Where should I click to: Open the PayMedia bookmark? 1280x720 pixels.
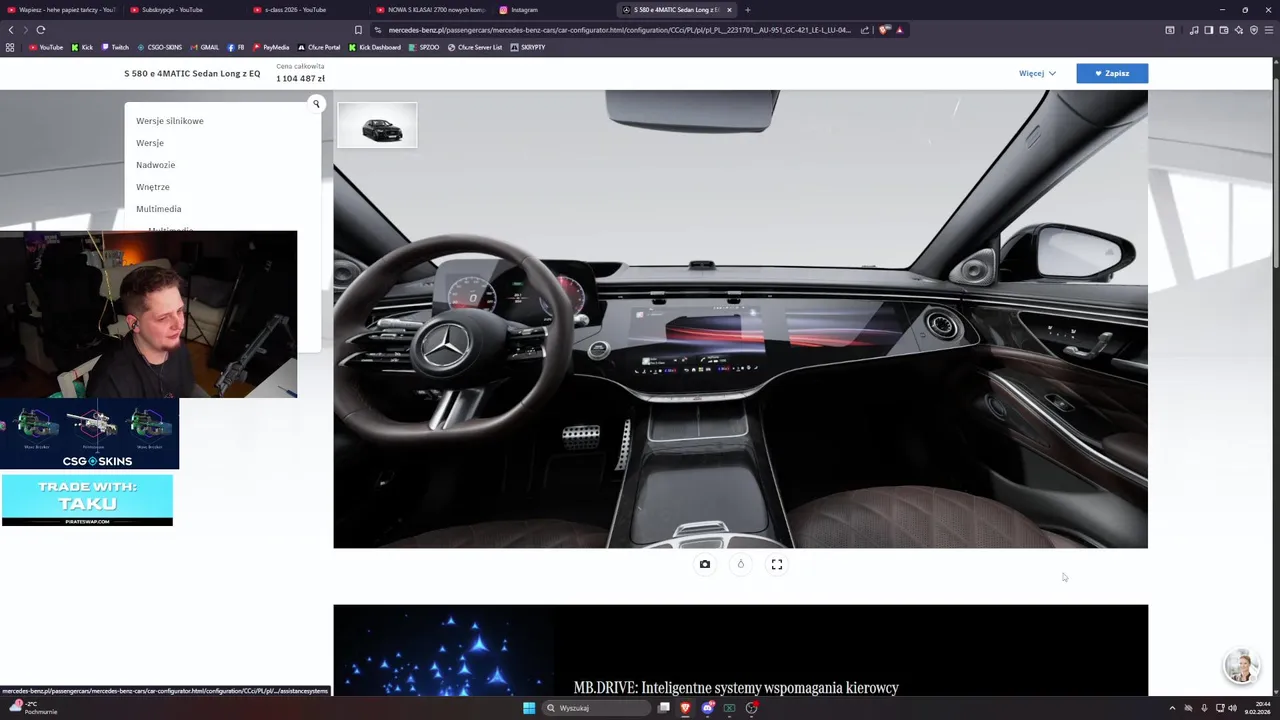271,47
